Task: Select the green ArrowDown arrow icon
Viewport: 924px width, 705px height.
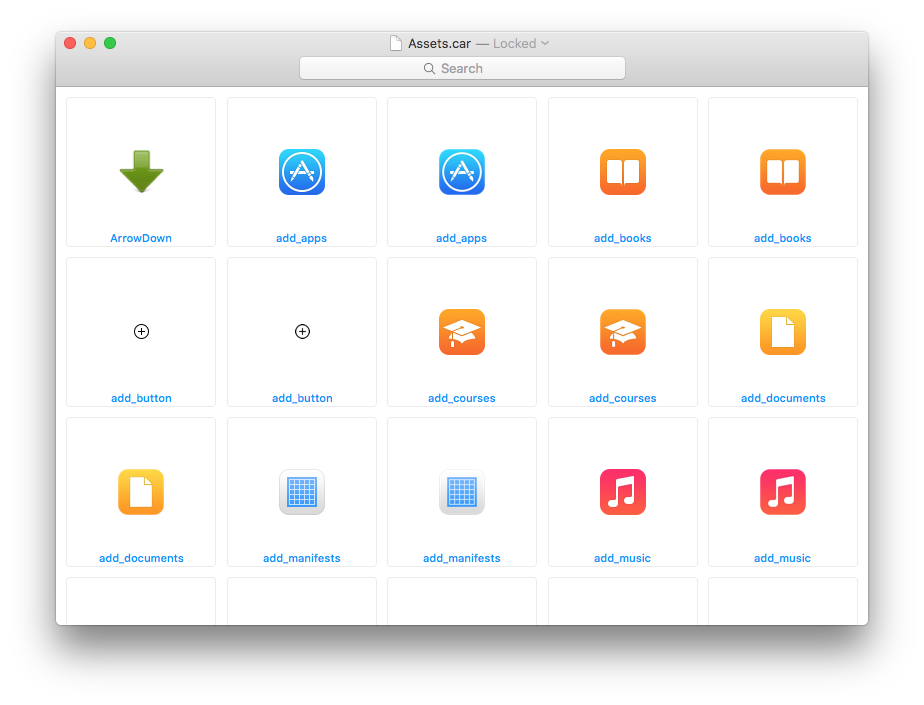Action: point(141,171)
